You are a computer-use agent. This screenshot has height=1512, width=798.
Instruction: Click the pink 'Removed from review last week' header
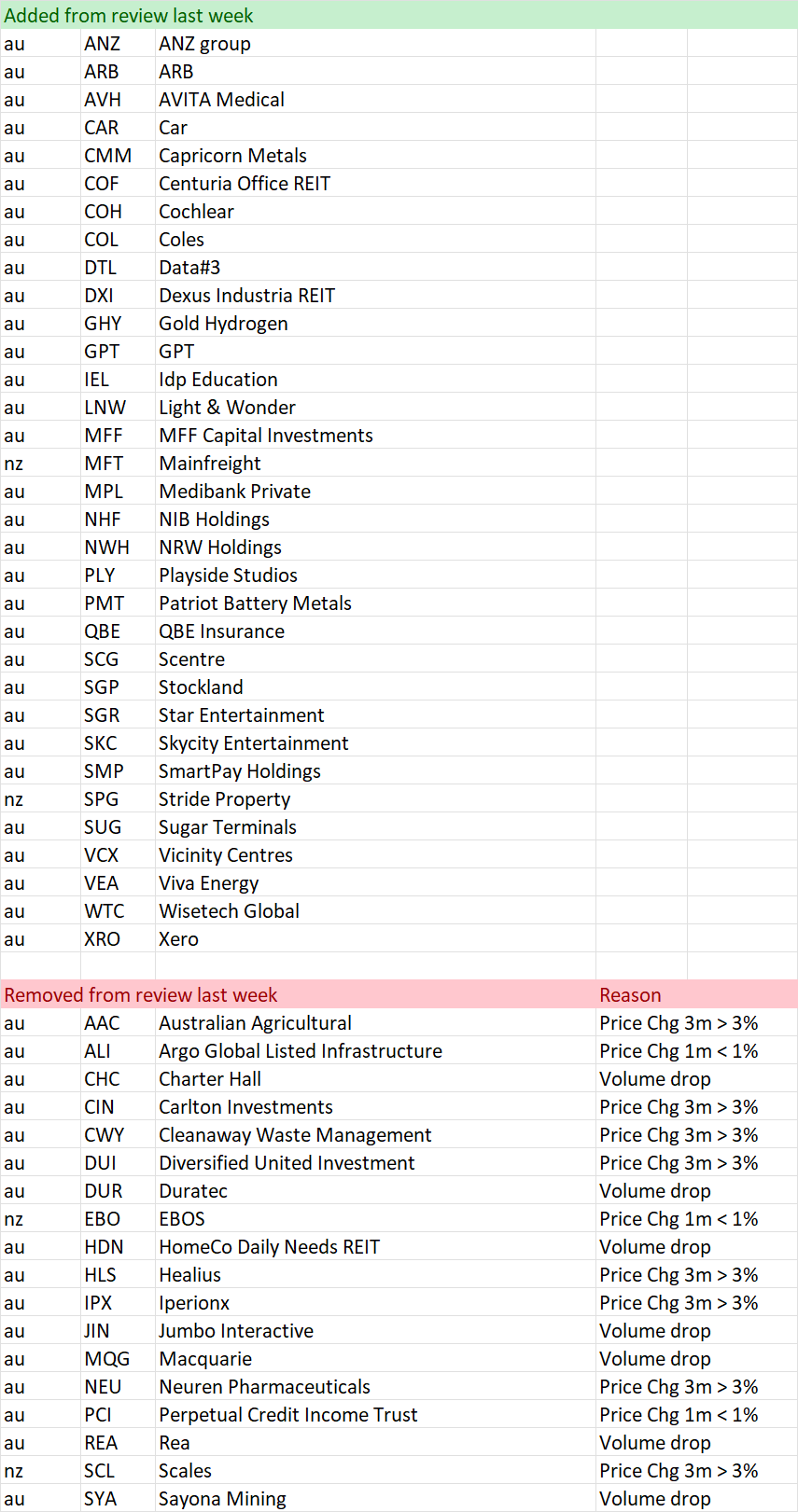point(298,994)
